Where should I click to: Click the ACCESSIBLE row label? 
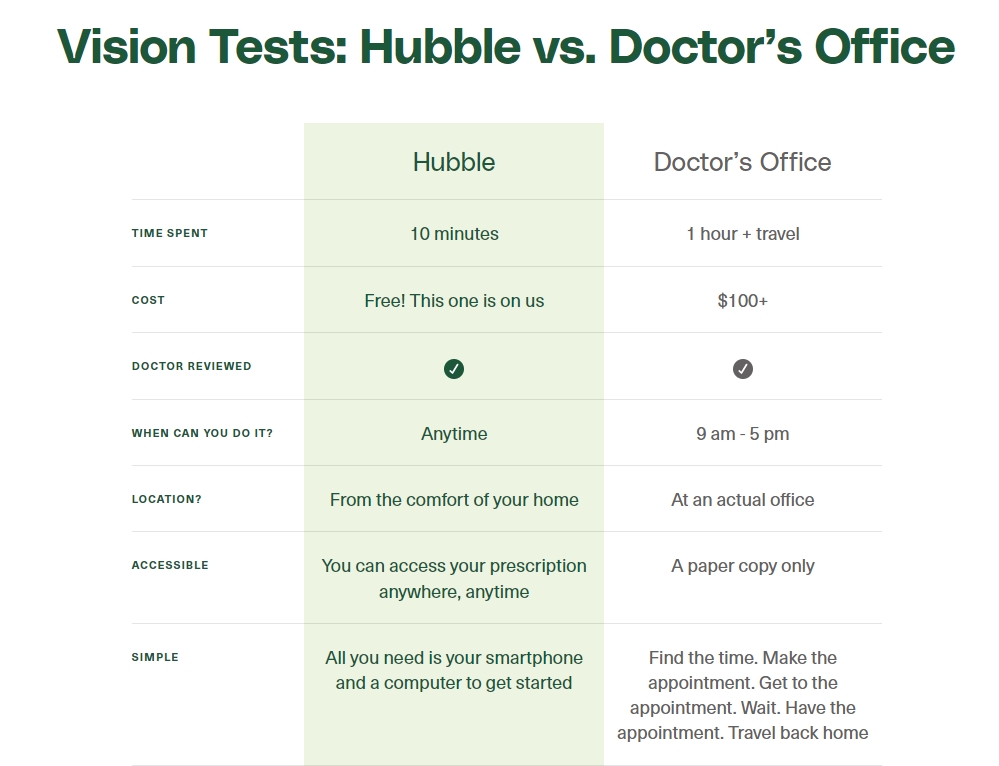169,565
